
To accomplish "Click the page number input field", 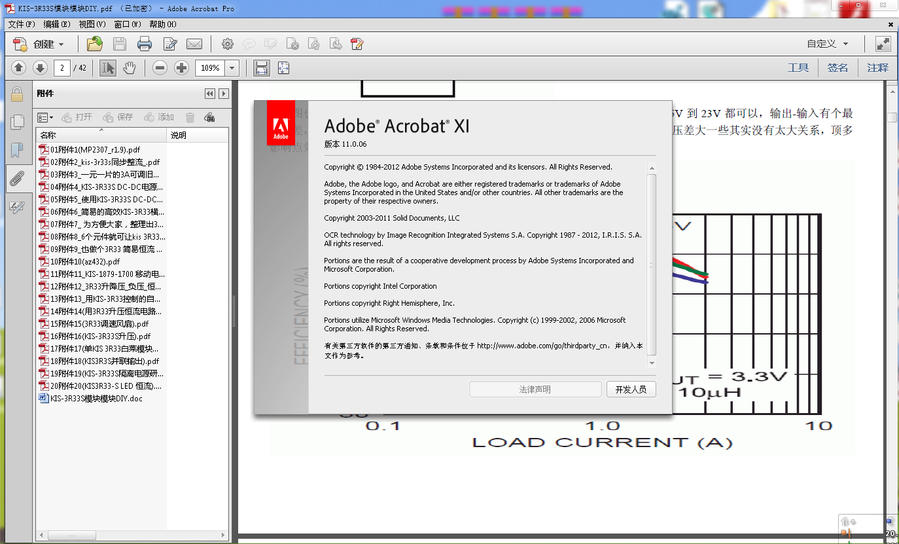I will pyautogui.click(x=62, y=68).
